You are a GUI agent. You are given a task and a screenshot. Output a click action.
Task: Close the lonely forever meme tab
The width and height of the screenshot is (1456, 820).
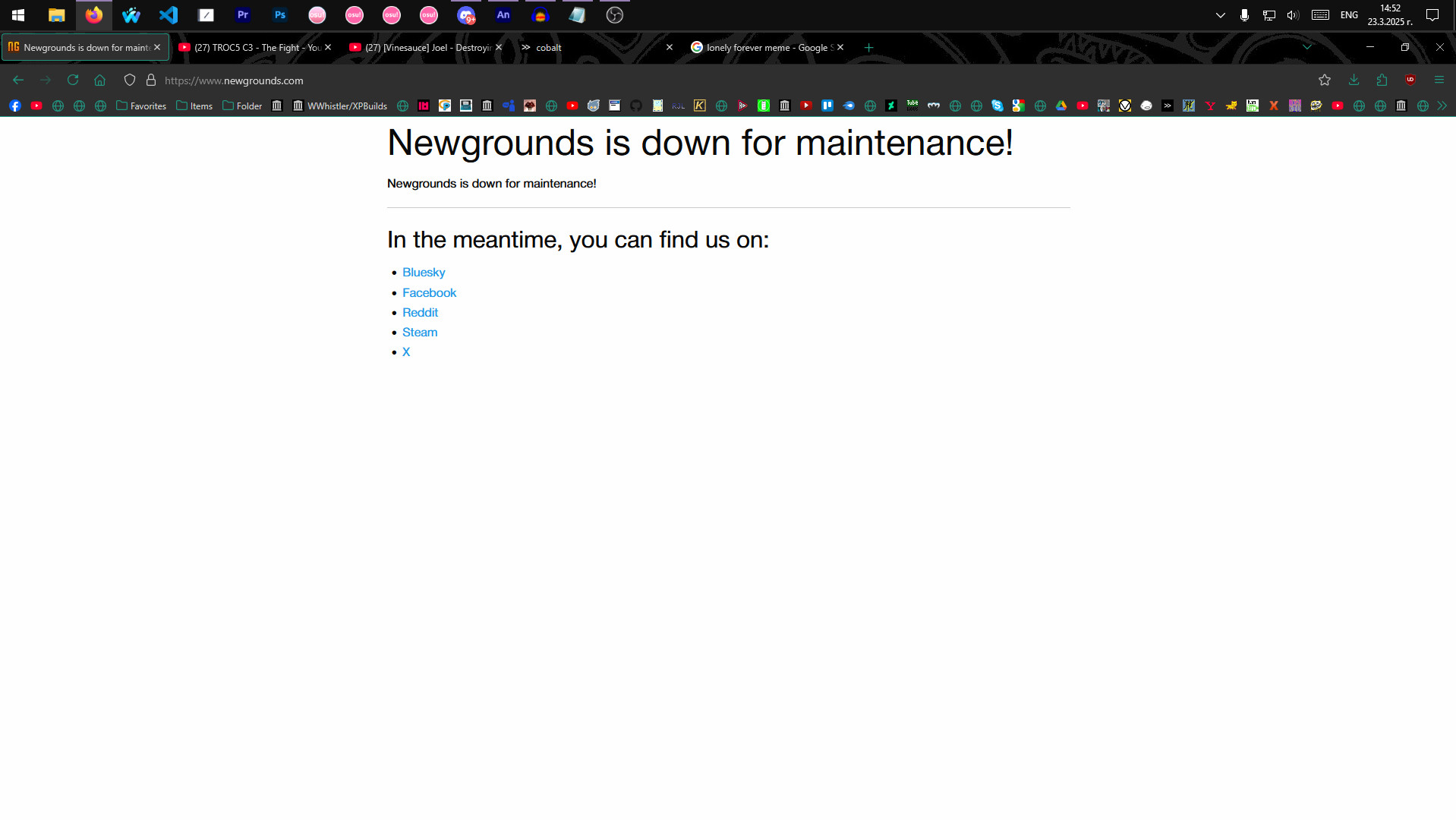(840, 47)
